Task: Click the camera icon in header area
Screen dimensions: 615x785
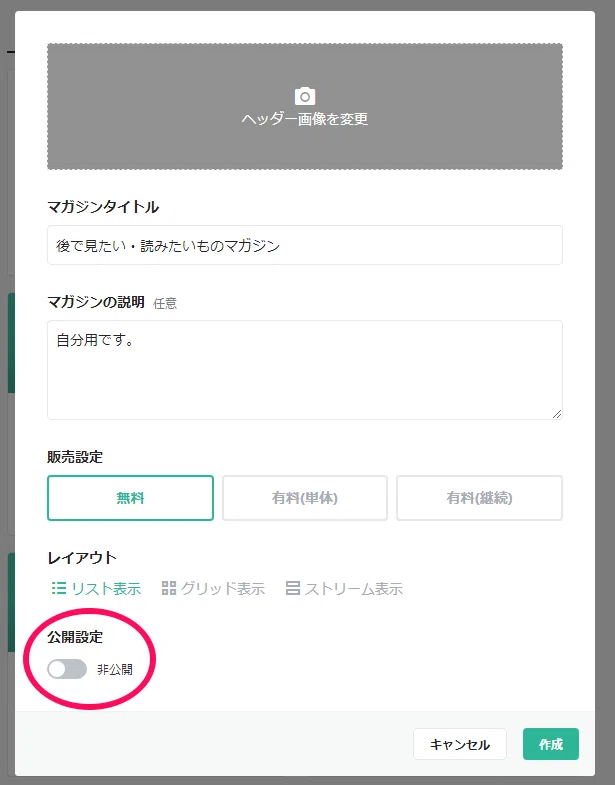Action: [x=304, y=96]
